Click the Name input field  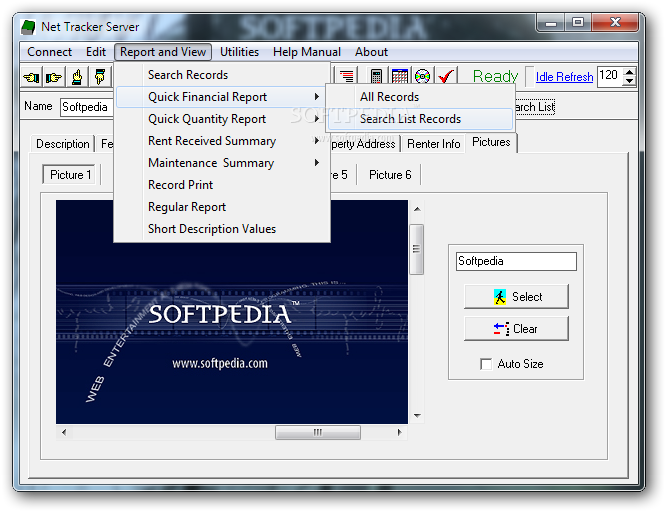pos(87,107)
